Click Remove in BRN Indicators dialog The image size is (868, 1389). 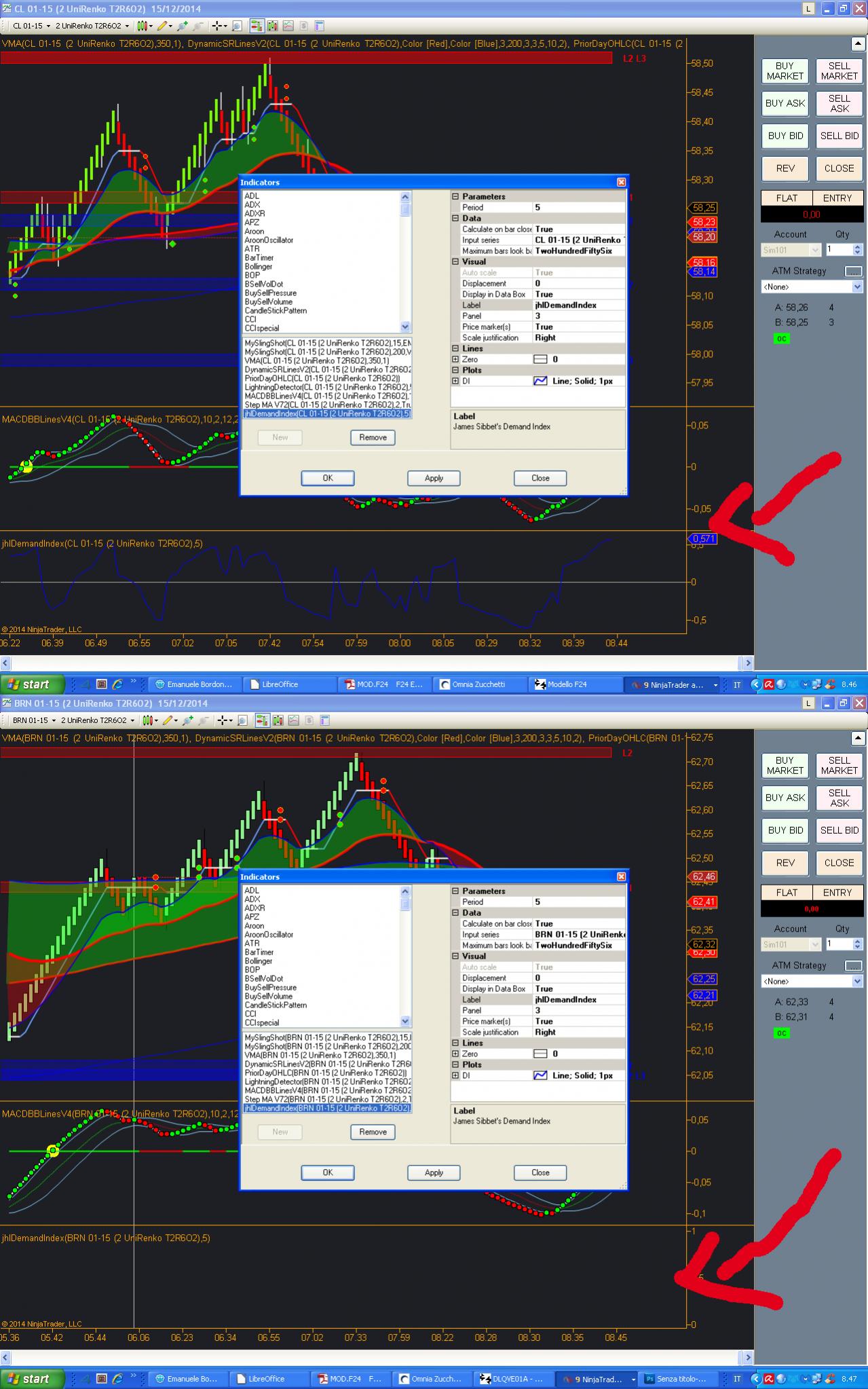click(x=373, y=1132)
